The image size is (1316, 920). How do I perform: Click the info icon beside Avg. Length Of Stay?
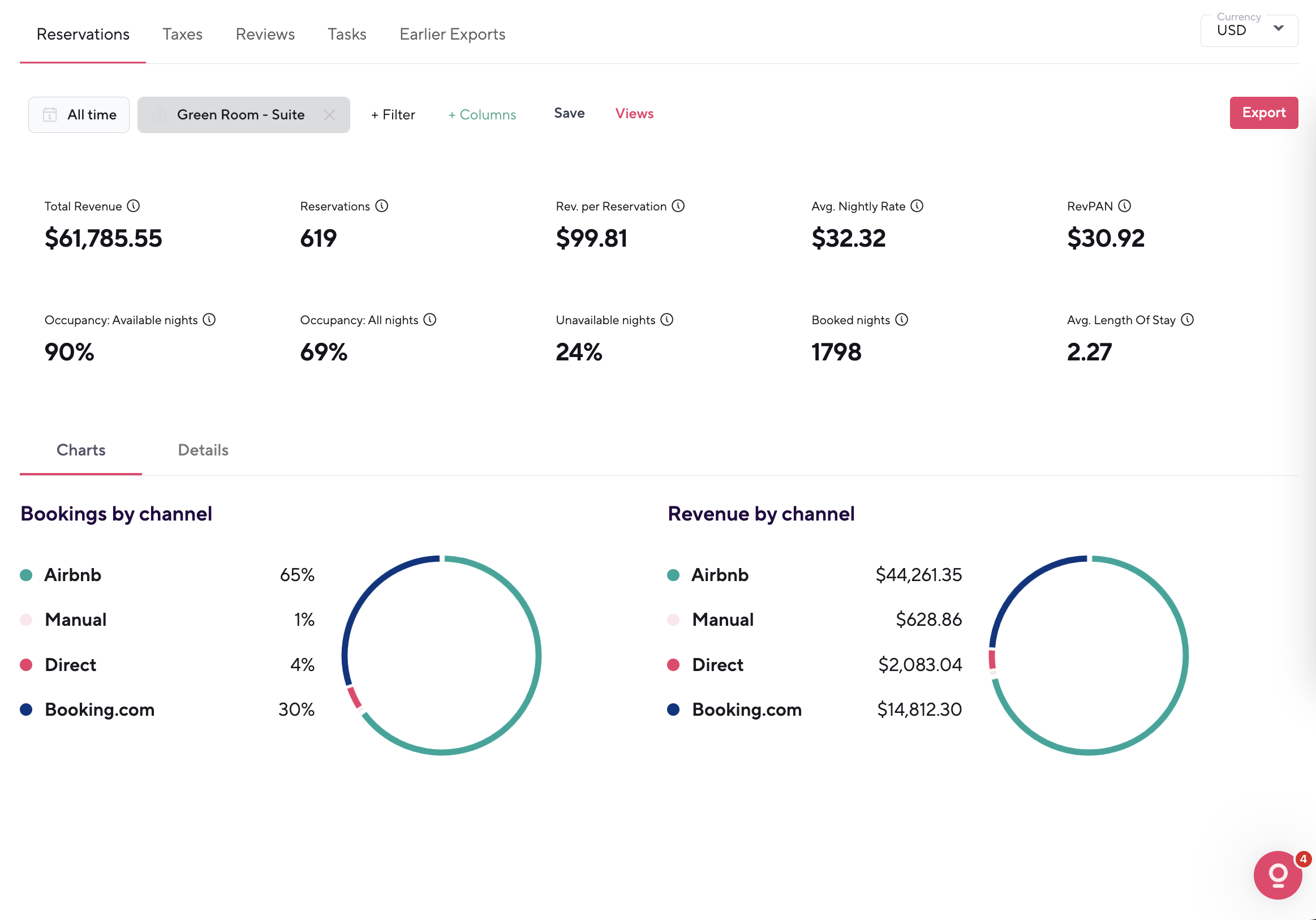1188,320
